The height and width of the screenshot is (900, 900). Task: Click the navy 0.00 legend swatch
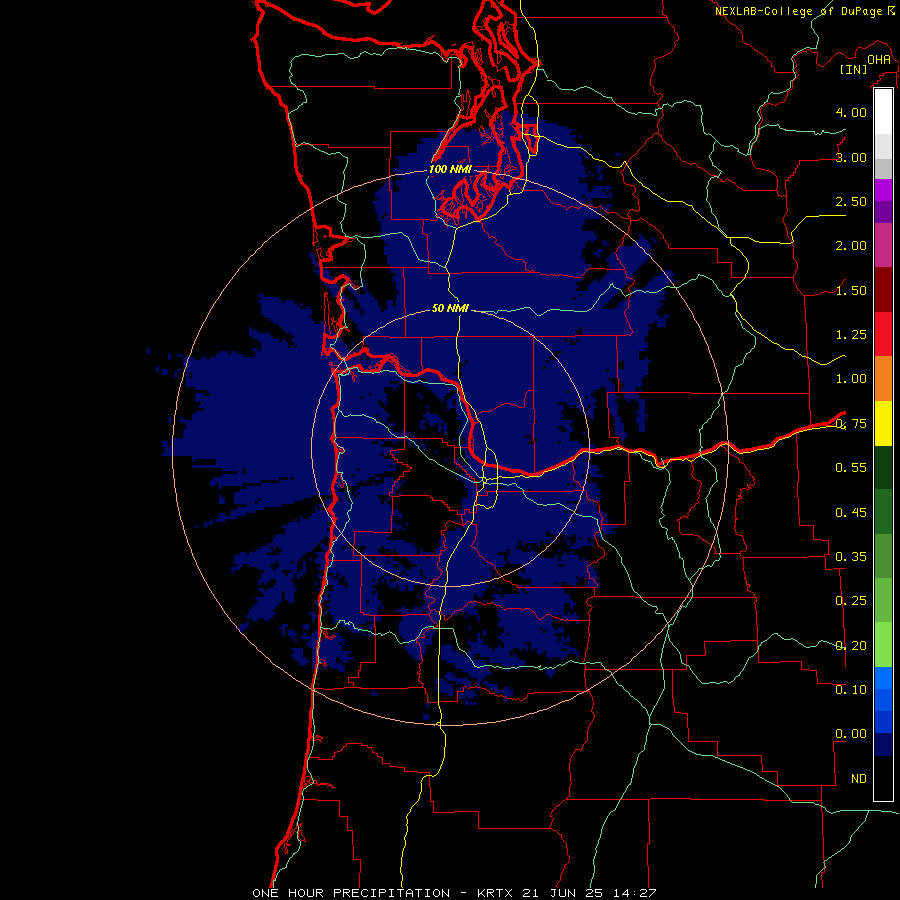(x=883, y=745)
